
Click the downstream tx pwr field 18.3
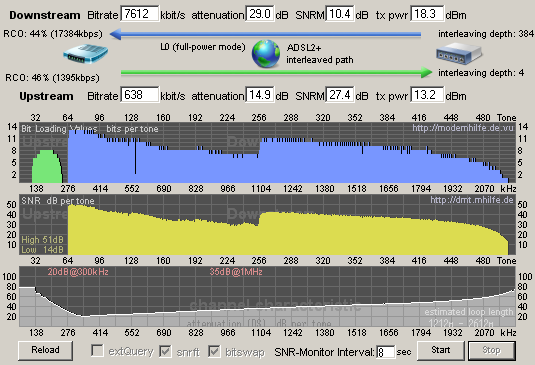click(427, 14)
